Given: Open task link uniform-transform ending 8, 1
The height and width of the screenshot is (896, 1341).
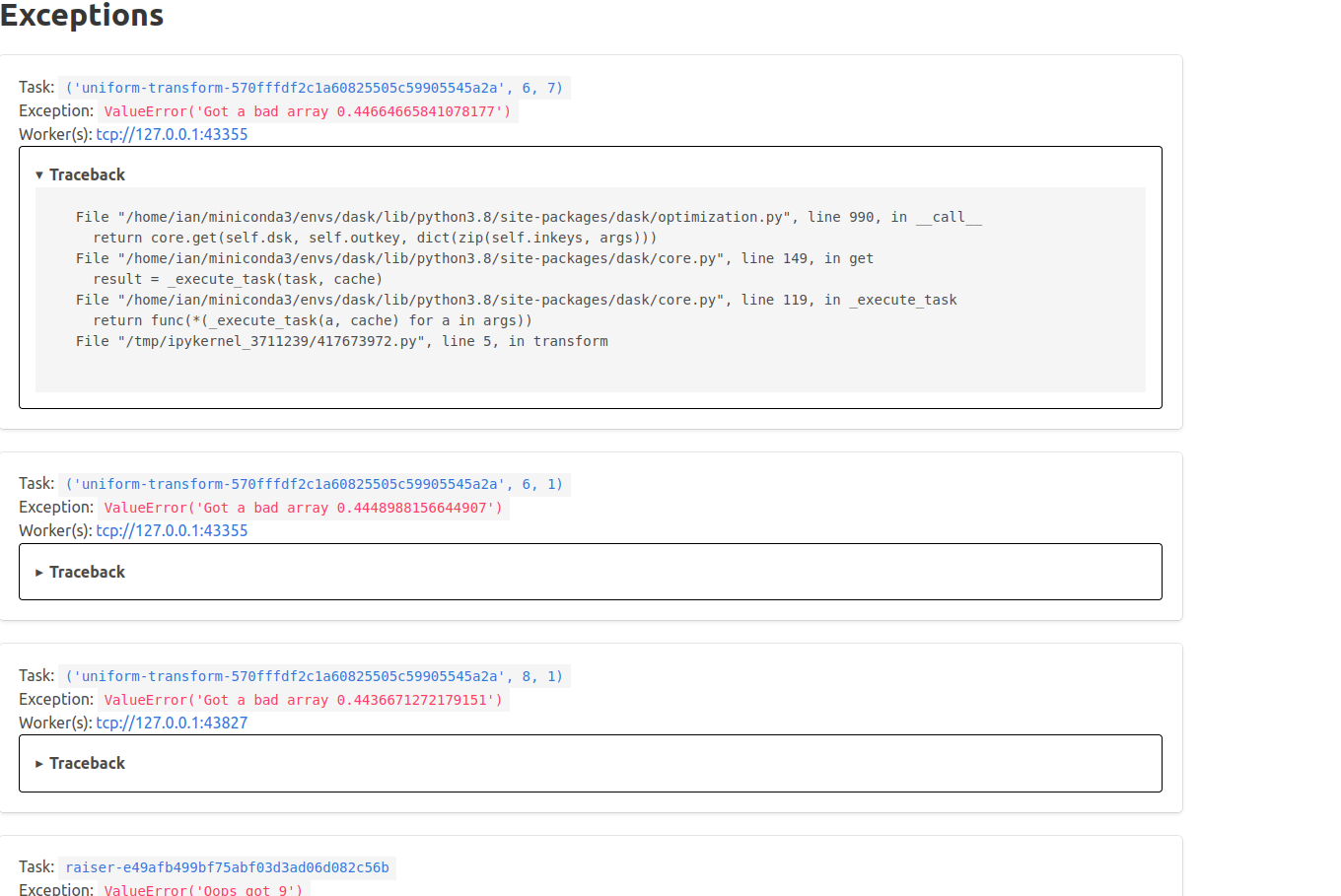Looking at the screenshot, I should [315, 676].
